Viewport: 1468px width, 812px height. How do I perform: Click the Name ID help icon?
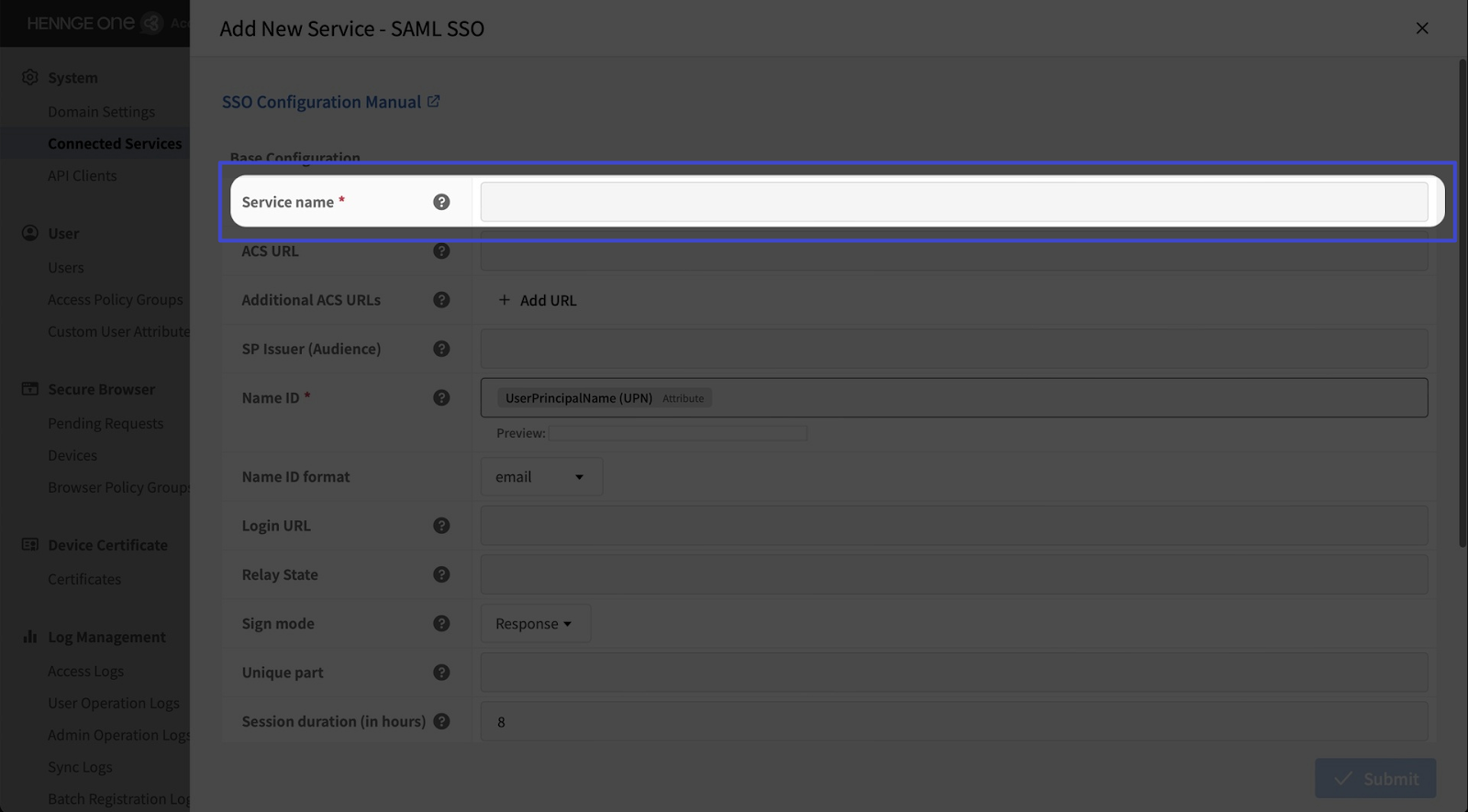[441, 398]
